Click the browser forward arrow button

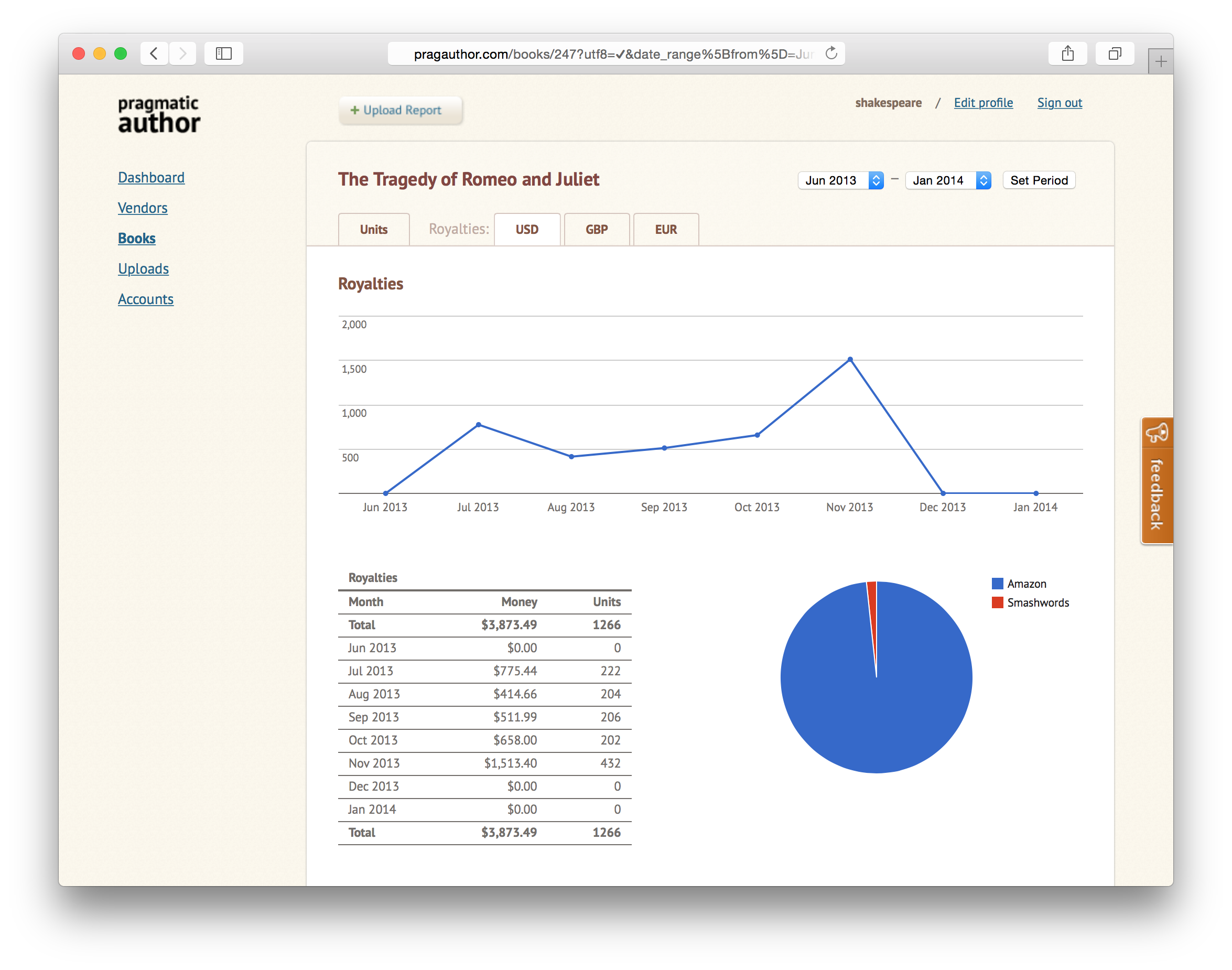(182, 53)
